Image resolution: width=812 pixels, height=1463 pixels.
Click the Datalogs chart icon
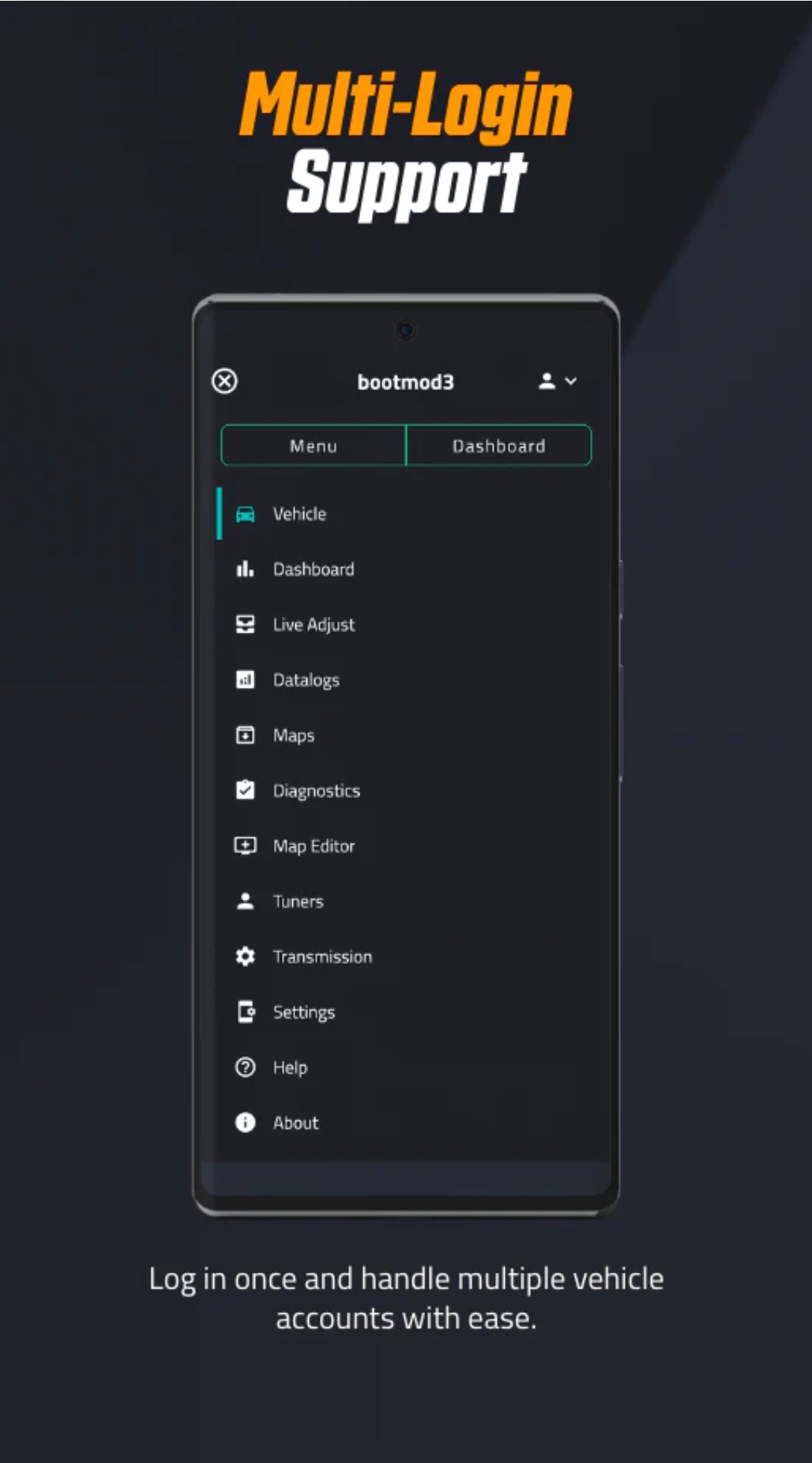(x=245, y=680)
